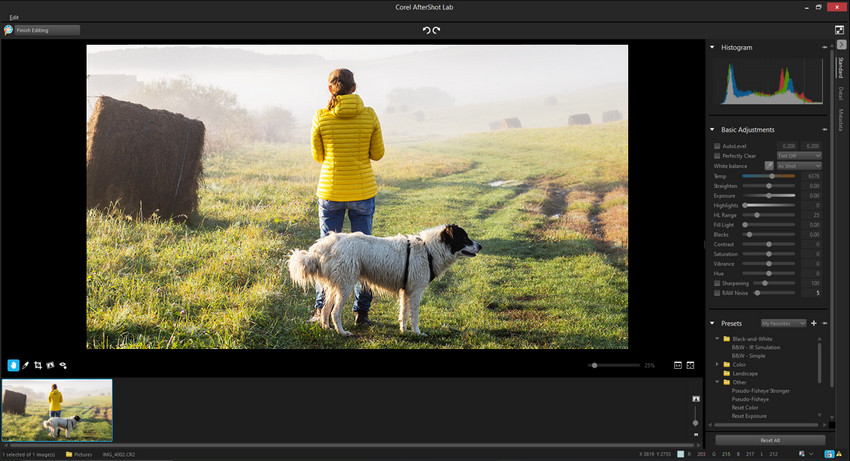Switch to the Metadata tab
This screenshot has width=850, height=461.
(841, 120)
